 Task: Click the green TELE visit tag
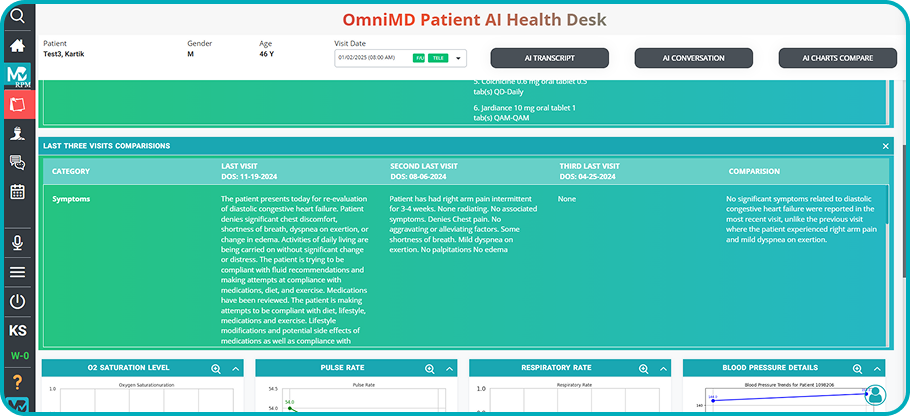(438, 58)
